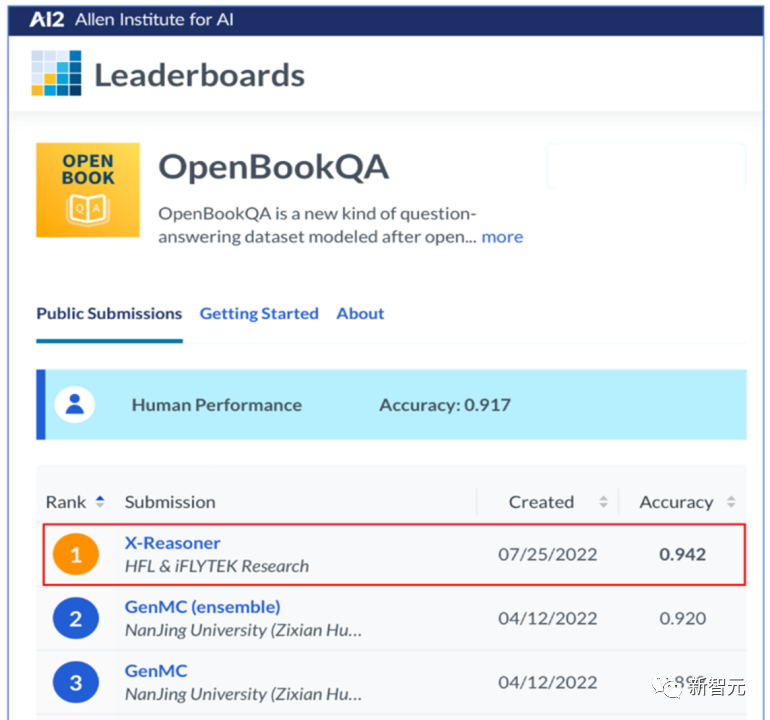Click NanJing University text under GenMC (ensemble)
The width and height of the screenshot is (770, 720).
243,630
